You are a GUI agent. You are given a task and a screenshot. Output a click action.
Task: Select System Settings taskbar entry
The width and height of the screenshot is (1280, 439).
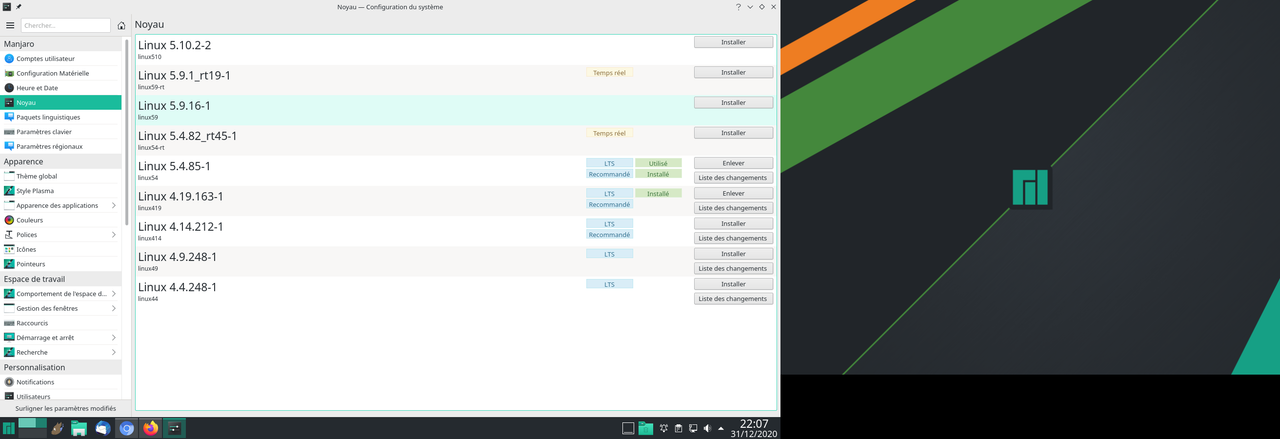174,428
